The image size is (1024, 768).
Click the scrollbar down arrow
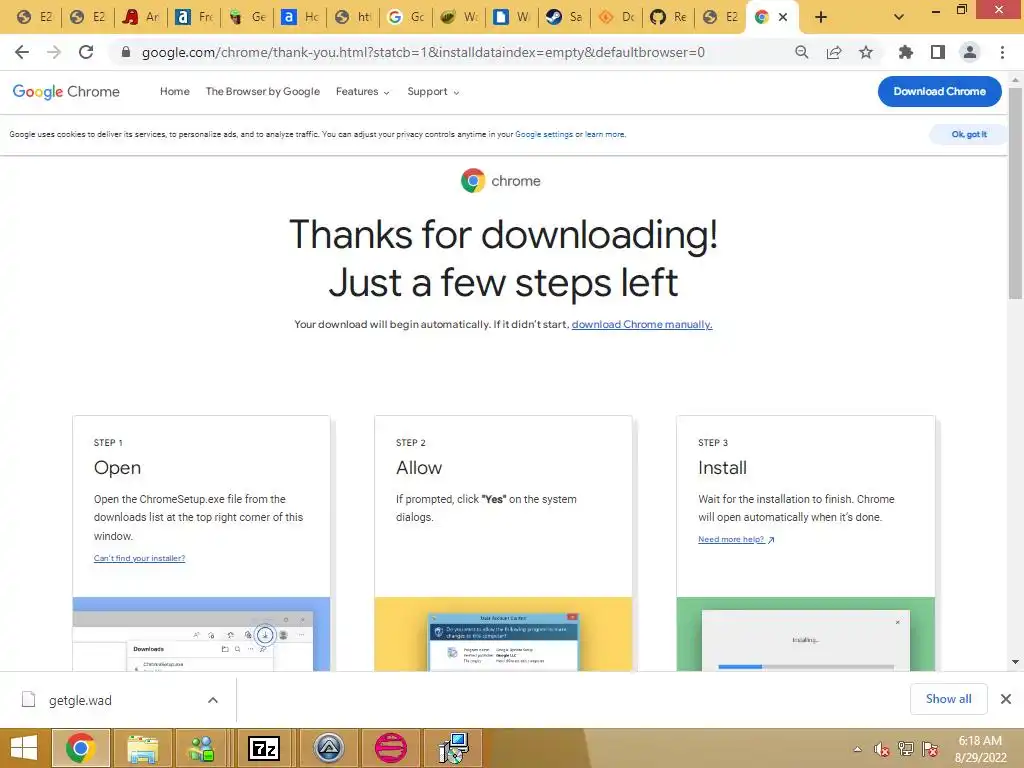pyautogui.click(x=1015, y=662)
